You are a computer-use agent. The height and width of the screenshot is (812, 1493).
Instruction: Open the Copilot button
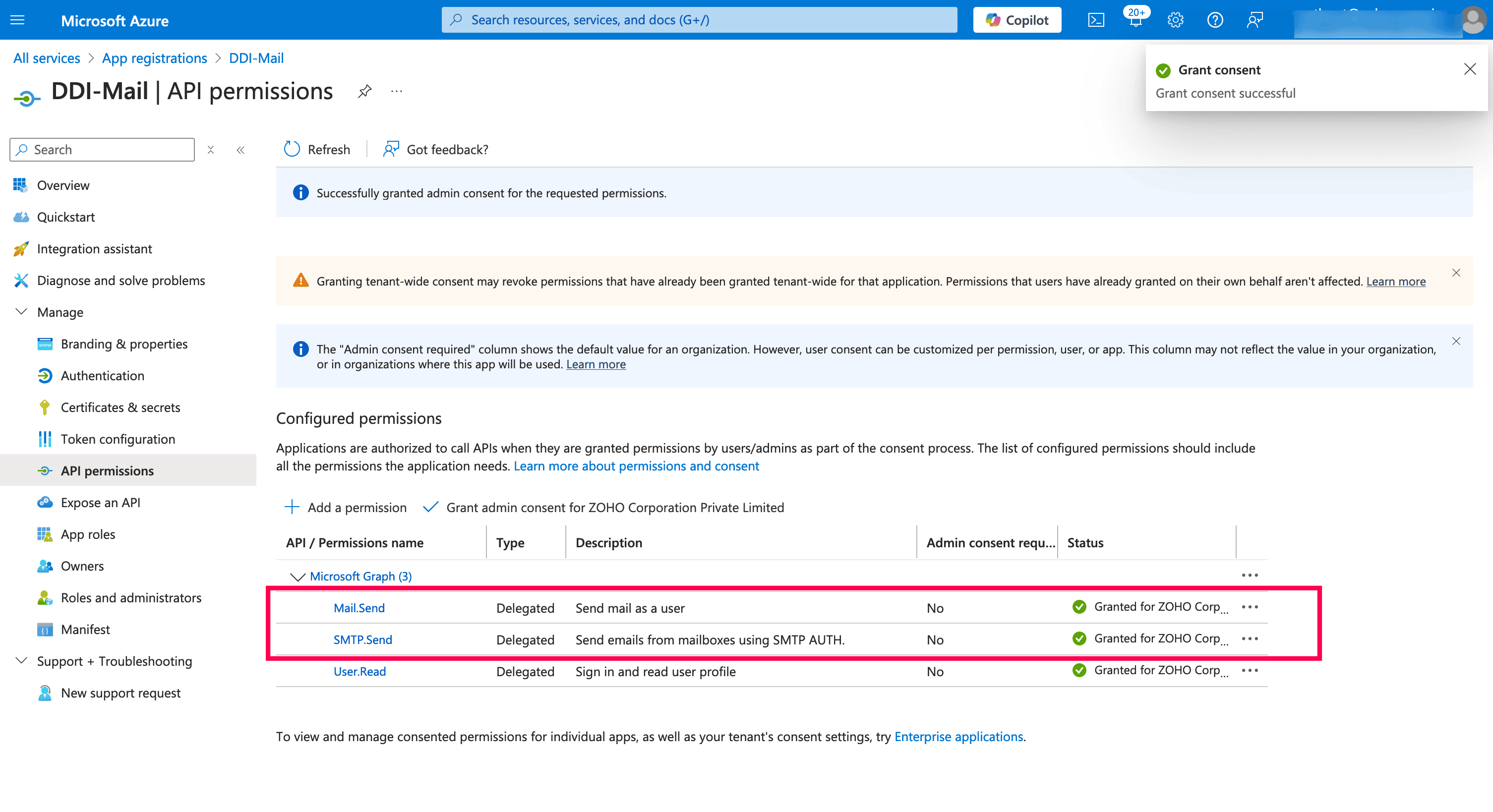pyautogui.click(x=1017, y=20)
